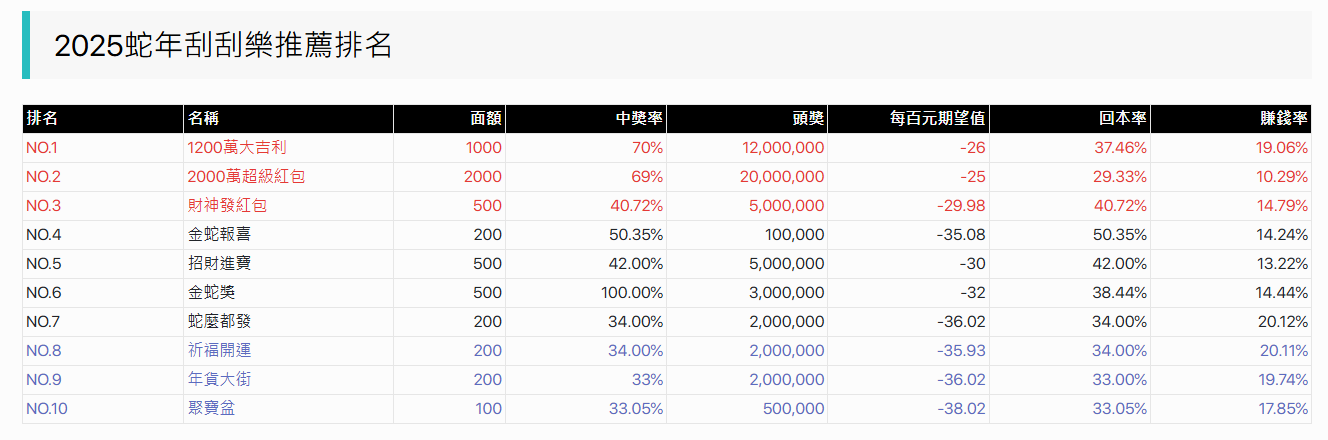Select the name 蛇麼都發
The height and width of the screenshot is (440, 1328).
click(219, 322)
